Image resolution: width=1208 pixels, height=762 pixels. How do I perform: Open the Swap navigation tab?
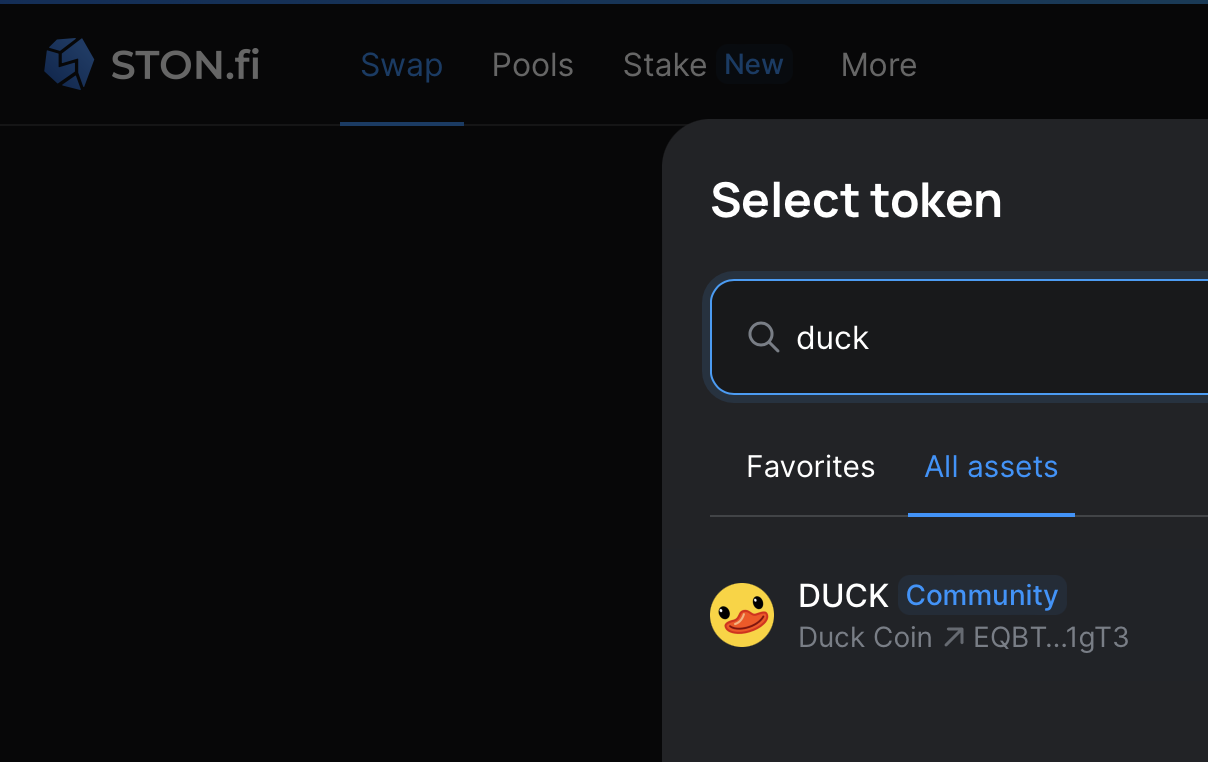(401, 65)
